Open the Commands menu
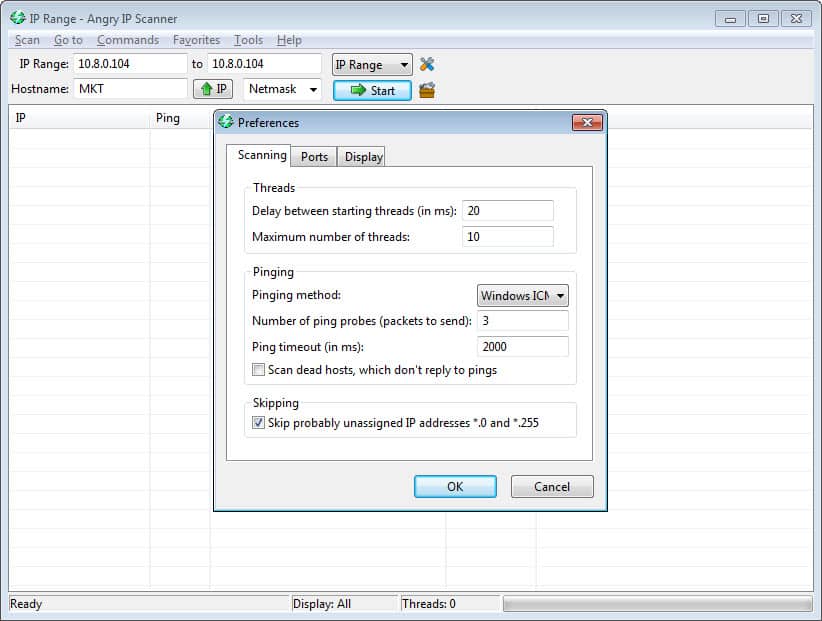Image resolution: width=822 pixels, height=621 pixels. 128,40
